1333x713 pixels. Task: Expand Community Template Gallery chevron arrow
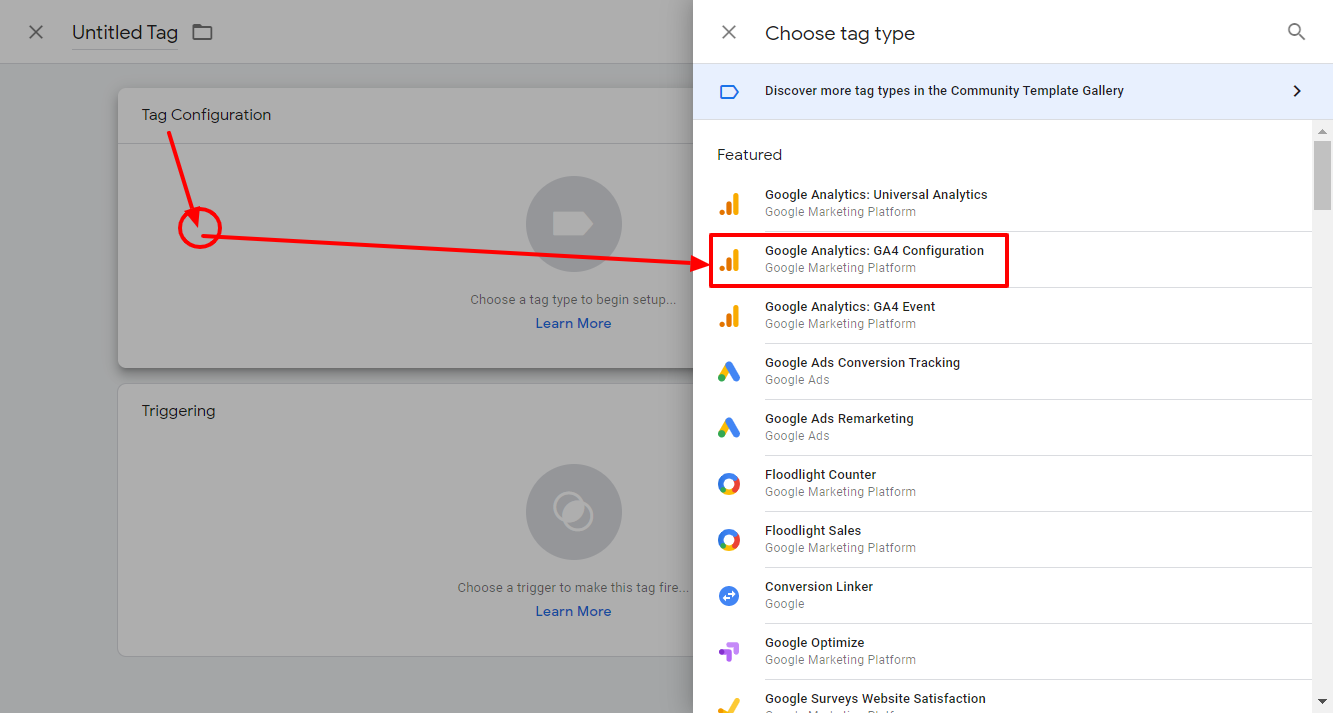tap(1297, 91)
